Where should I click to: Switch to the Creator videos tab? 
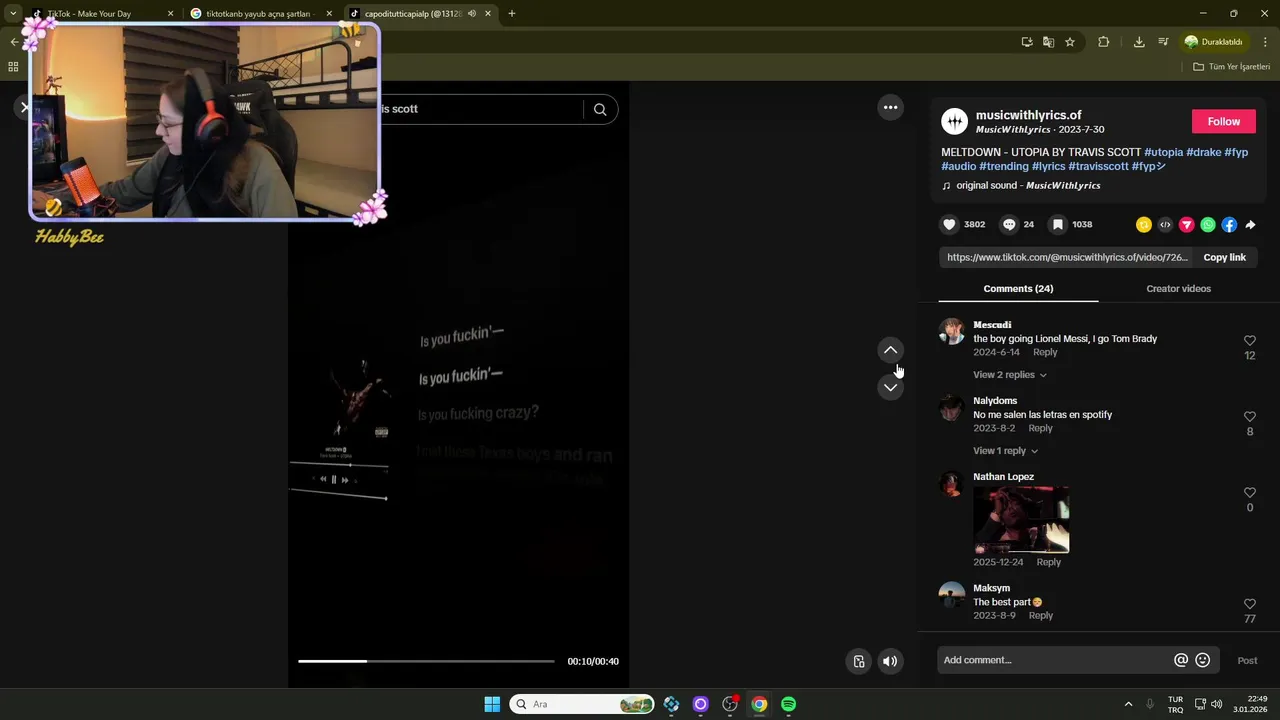point(1178,289)
